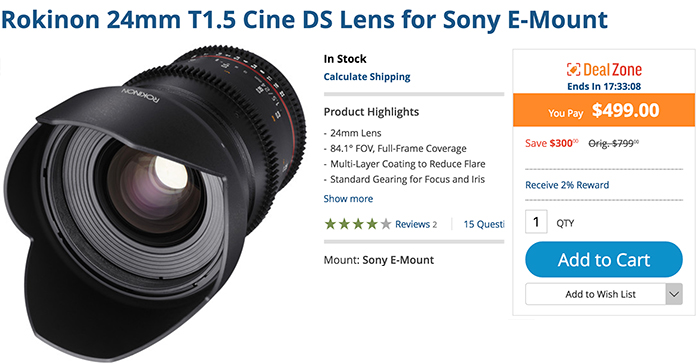This screenshot has height=364, width=700.
Task: Click the first green review star
Action: pyautogui.click(x=330, y=224)
